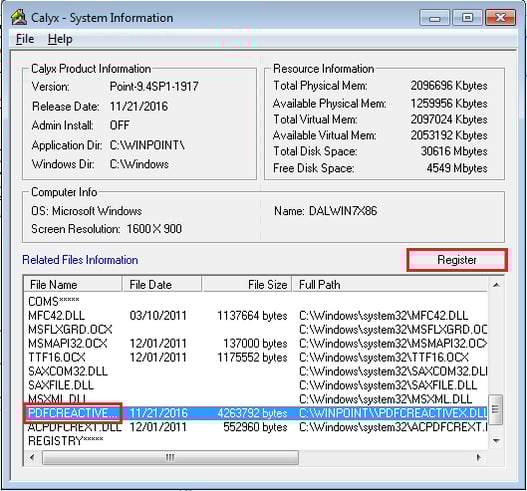
Task: Click the 1600 X 900 screen resolution value
Action: (x=154, y=229)
